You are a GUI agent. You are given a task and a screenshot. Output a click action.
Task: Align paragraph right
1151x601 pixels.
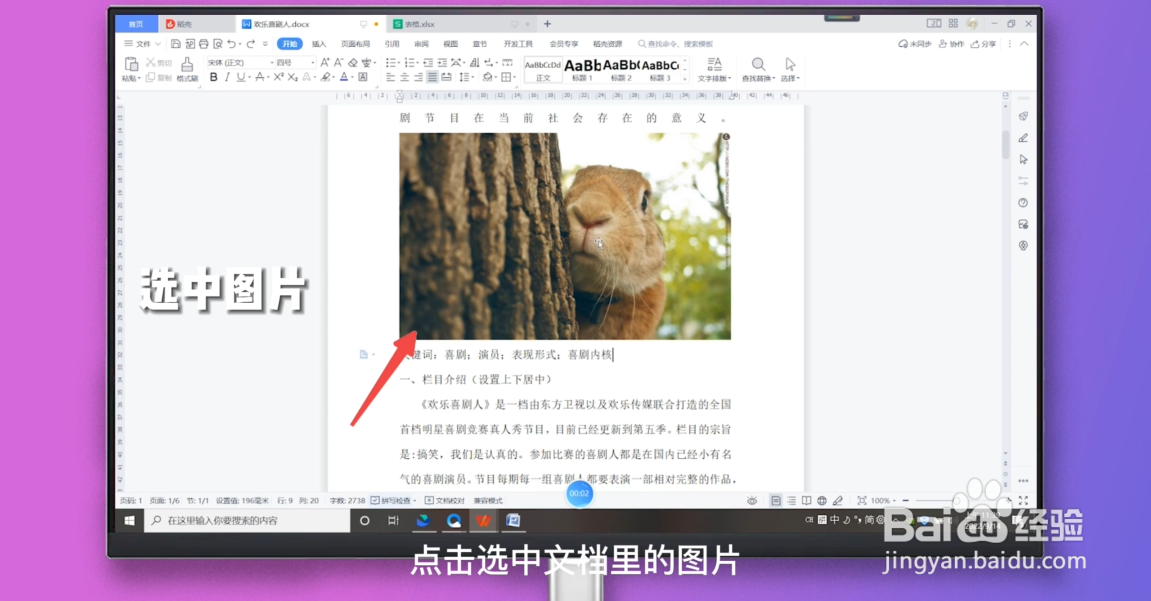tap(418, 77)
